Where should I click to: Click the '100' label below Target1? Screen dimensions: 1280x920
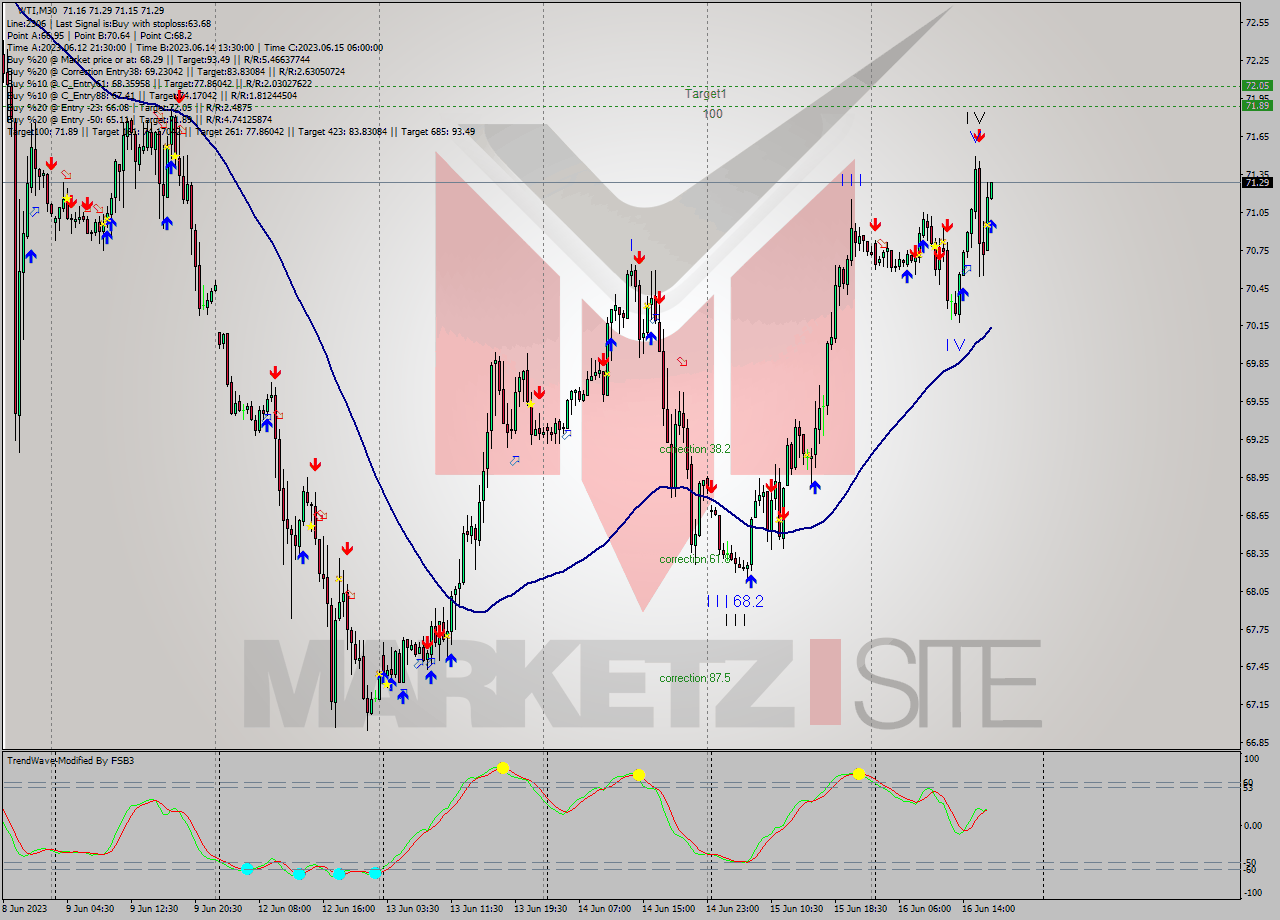pyautogui.click(x=712, y=114)
